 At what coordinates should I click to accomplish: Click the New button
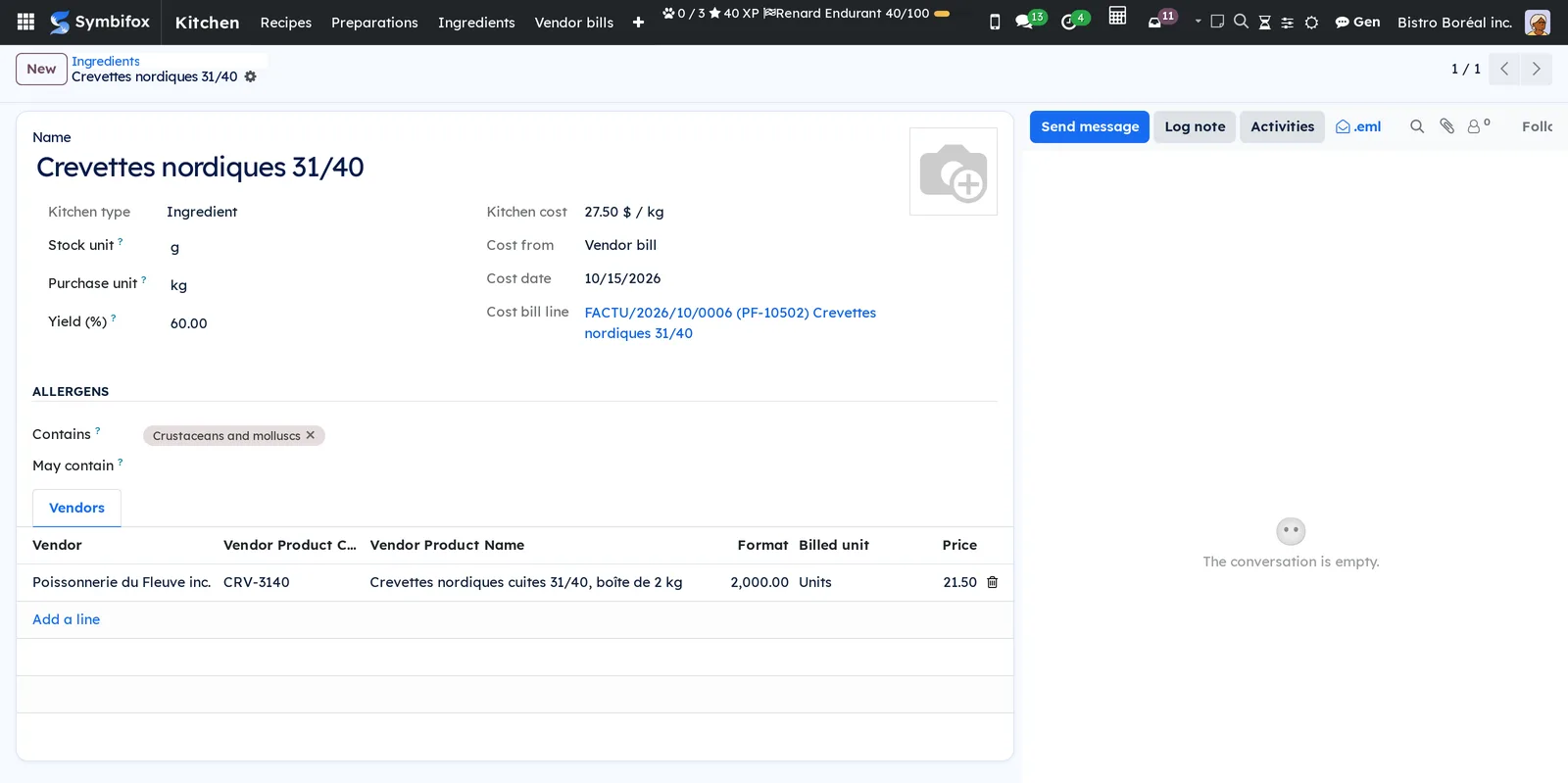point(41,69)
